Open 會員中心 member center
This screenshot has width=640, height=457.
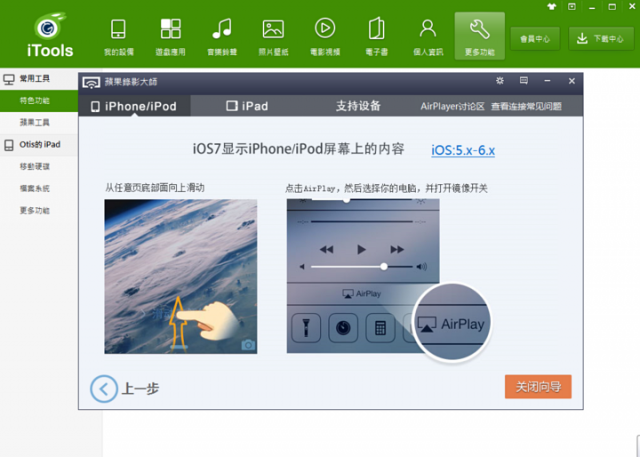point(535,39)
